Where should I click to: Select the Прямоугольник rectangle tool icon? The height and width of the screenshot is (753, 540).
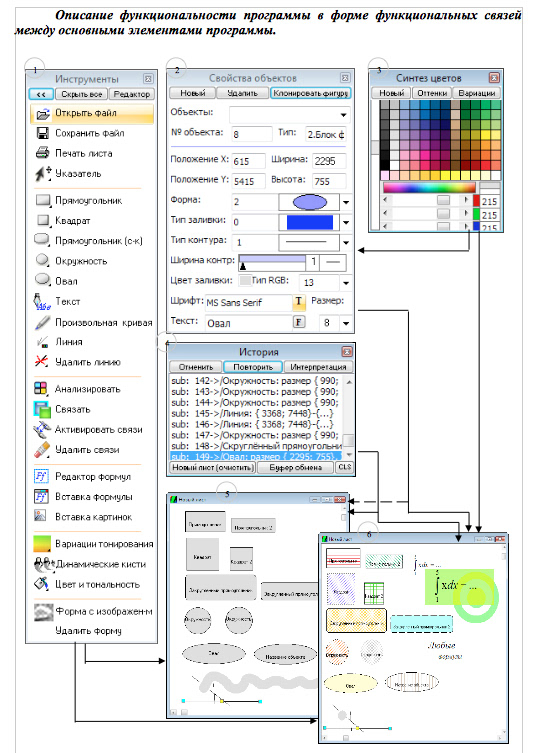pyautogui.click(x=43, y=200)
